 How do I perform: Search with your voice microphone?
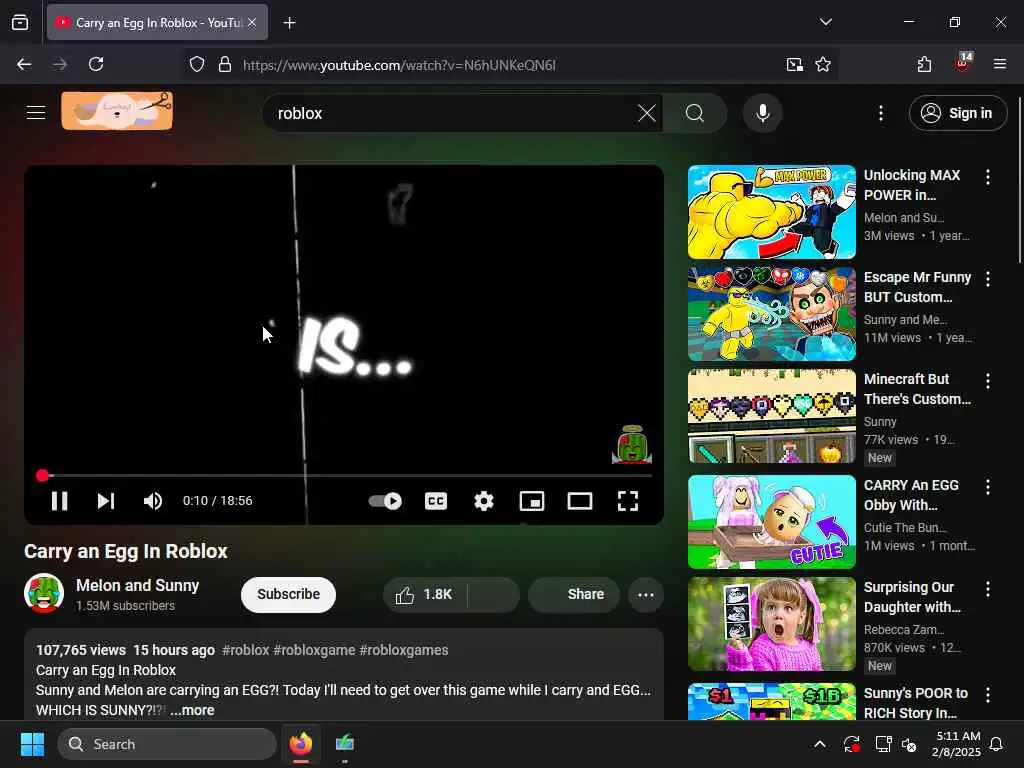763,113
